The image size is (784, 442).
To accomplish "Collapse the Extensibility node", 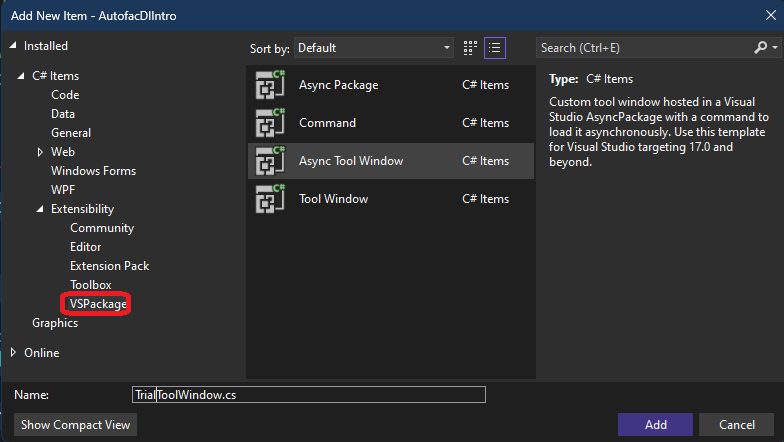I will click(x=40, y=209).
